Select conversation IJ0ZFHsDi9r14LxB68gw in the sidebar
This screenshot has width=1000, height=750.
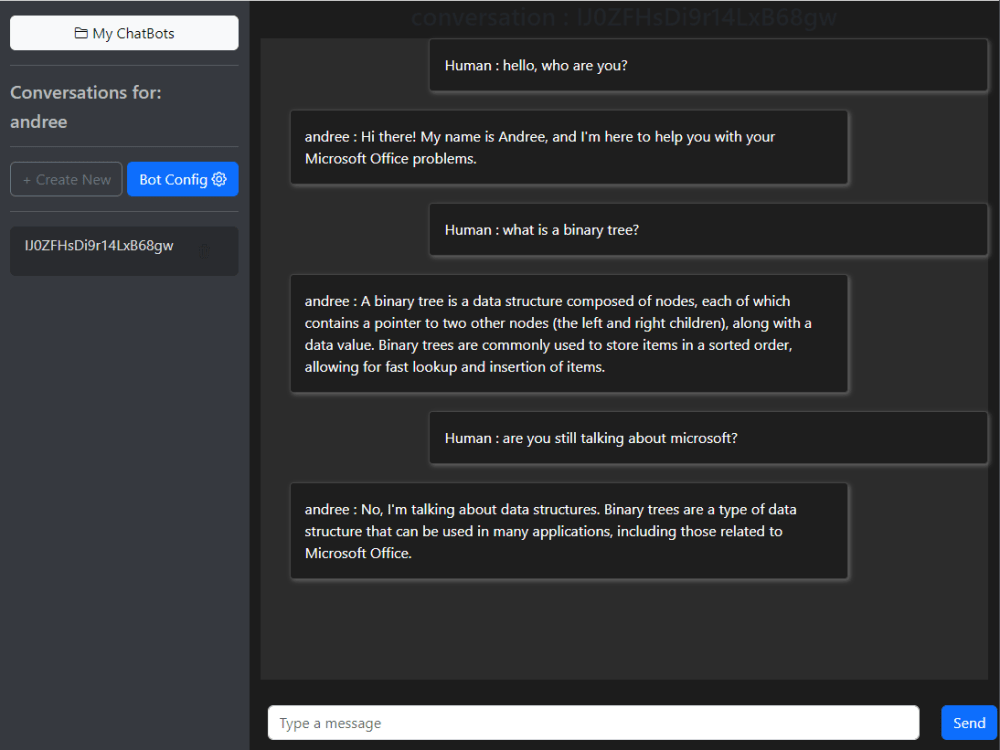pos(124,251)
